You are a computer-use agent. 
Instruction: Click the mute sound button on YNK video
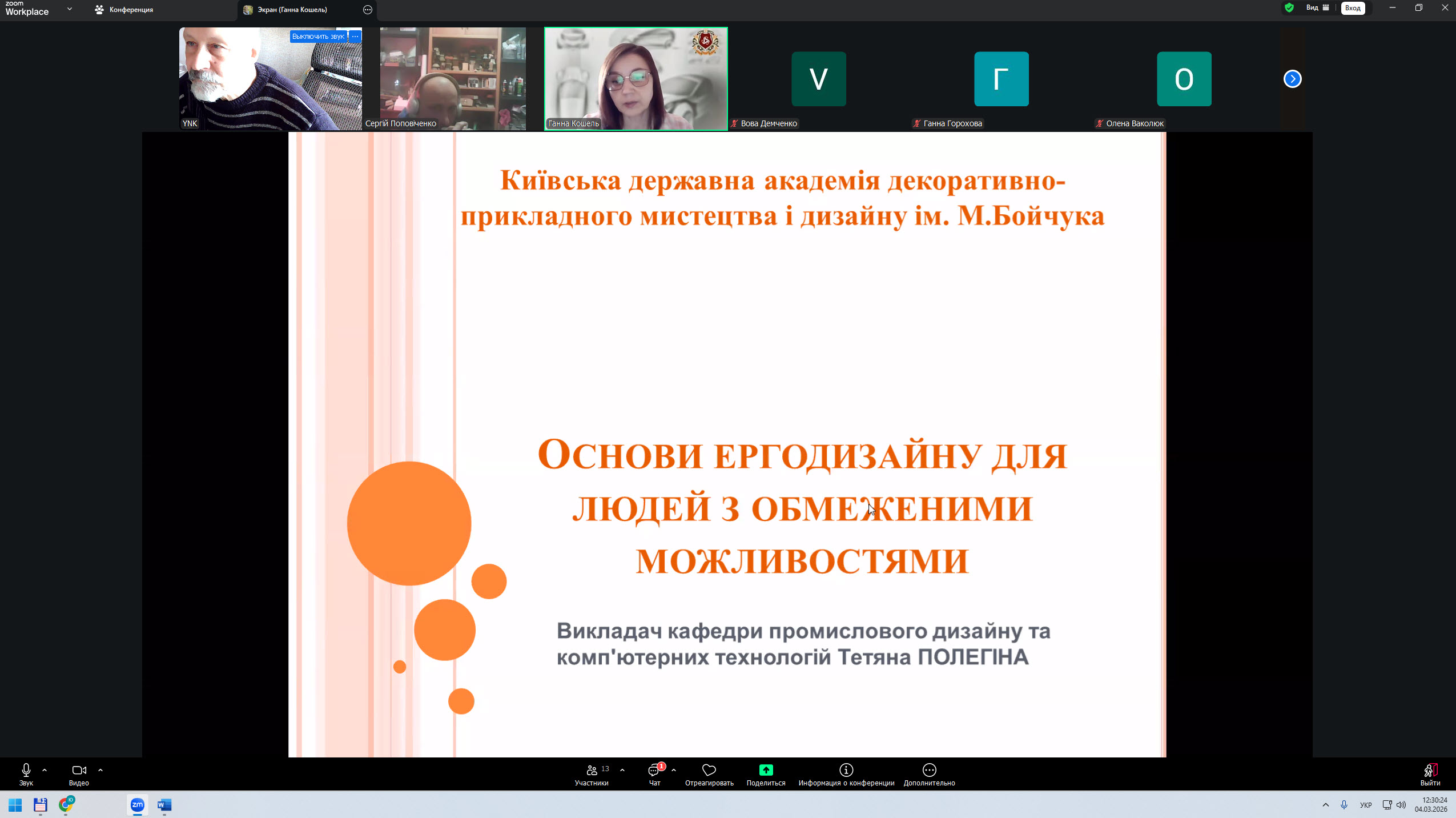(x=318, y=37)
